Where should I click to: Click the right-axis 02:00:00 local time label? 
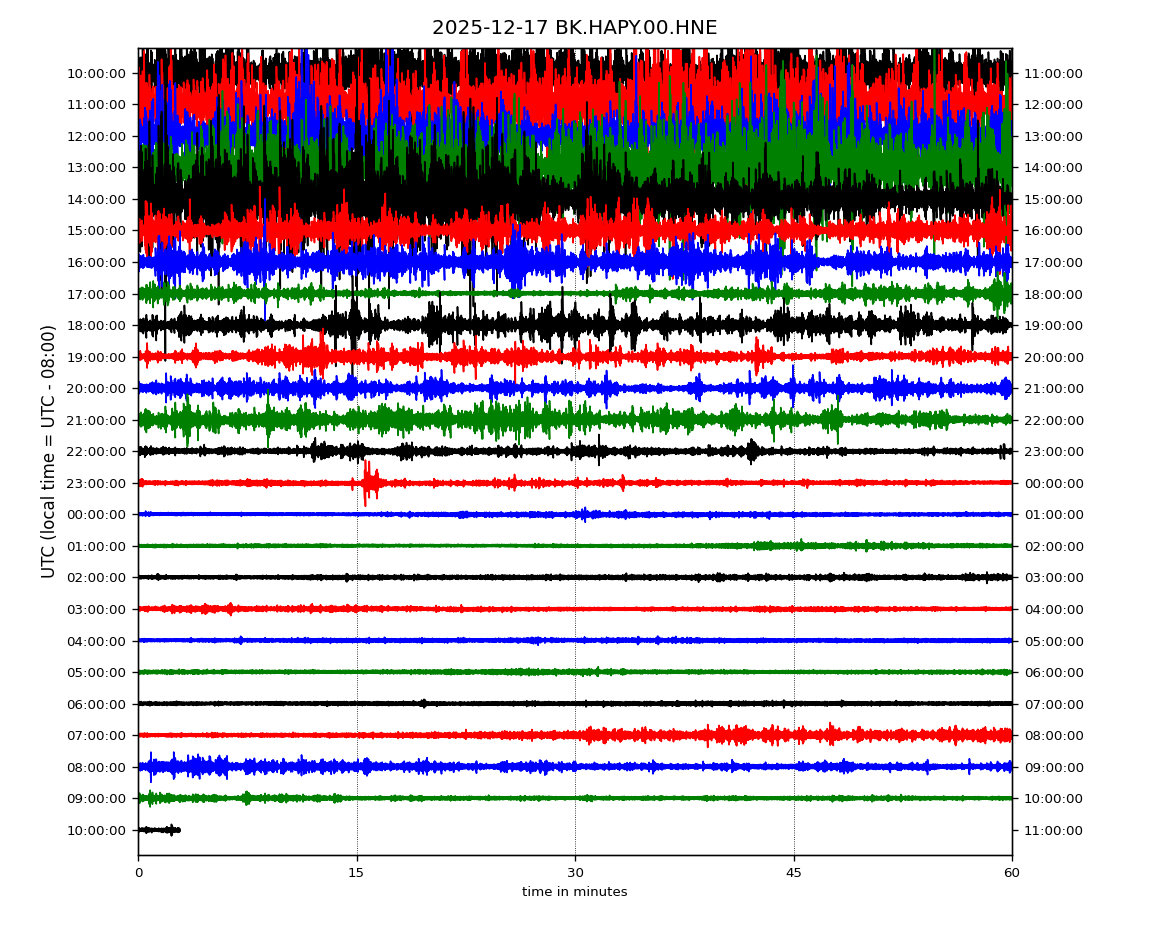pyautogui.click(x=1052, y=547)
